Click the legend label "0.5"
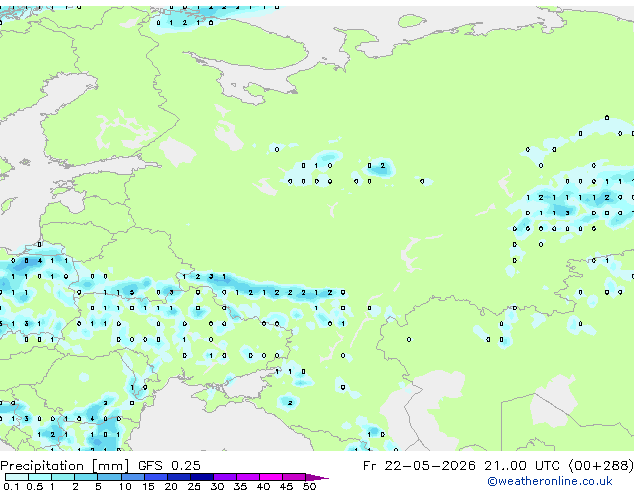Viewport: 634px width, 490px height. click(35, 486)
